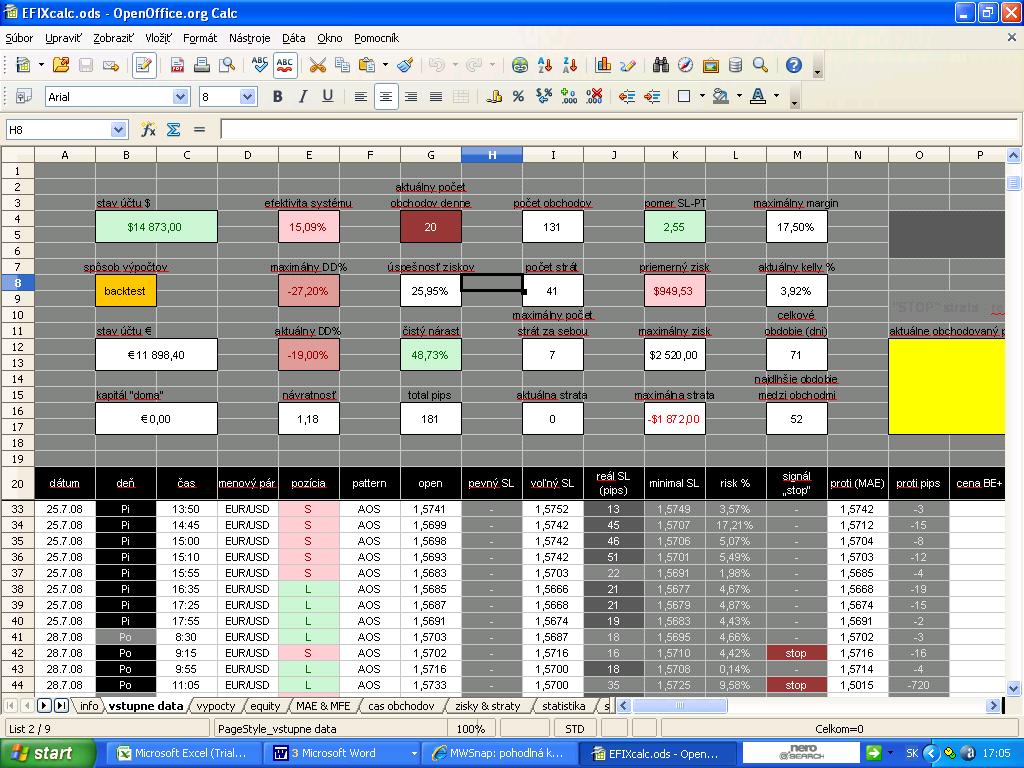This screenshot has width=1024, height=768.
Task: Switch to the MAE & MFE sheet tab
Action: pos(323,706)
